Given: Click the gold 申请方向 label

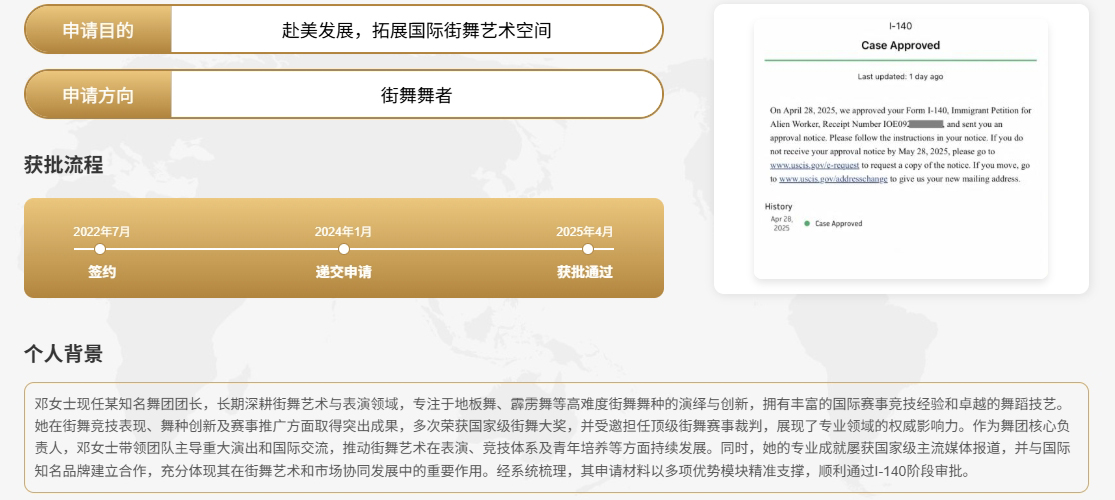Looking at the screenshot, I should [98, 95].
